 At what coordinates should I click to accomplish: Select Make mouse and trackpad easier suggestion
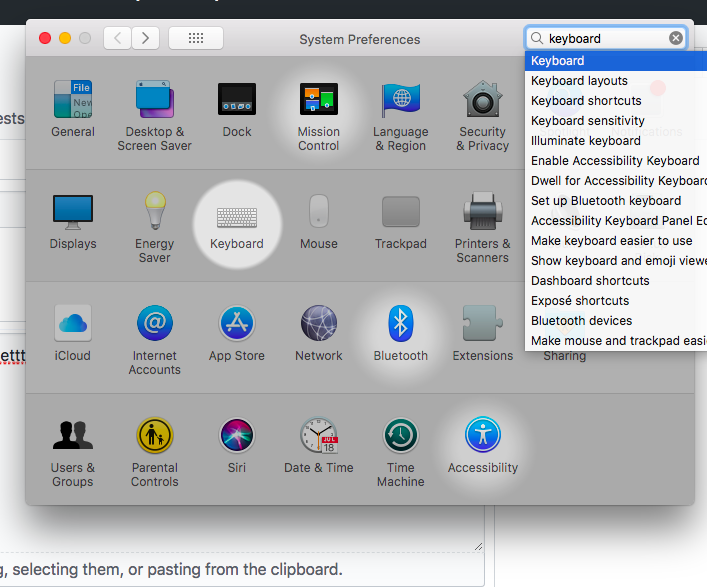click(616, 340)
